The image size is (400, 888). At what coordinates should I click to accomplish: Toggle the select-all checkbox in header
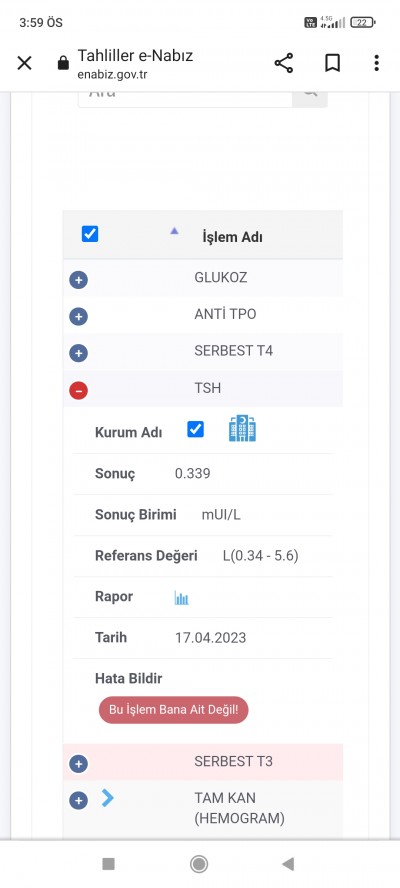(90, 234)
